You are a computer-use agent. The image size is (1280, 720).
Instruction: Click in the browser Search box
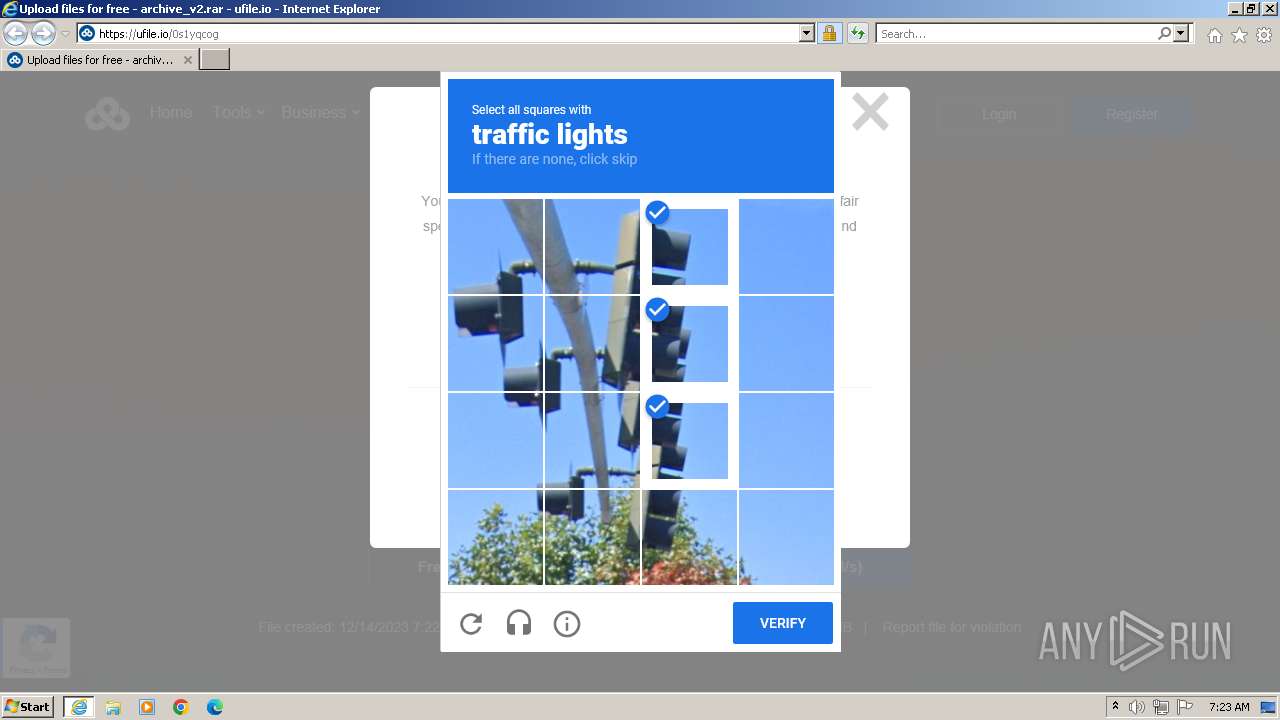(x=1016, y=34)
